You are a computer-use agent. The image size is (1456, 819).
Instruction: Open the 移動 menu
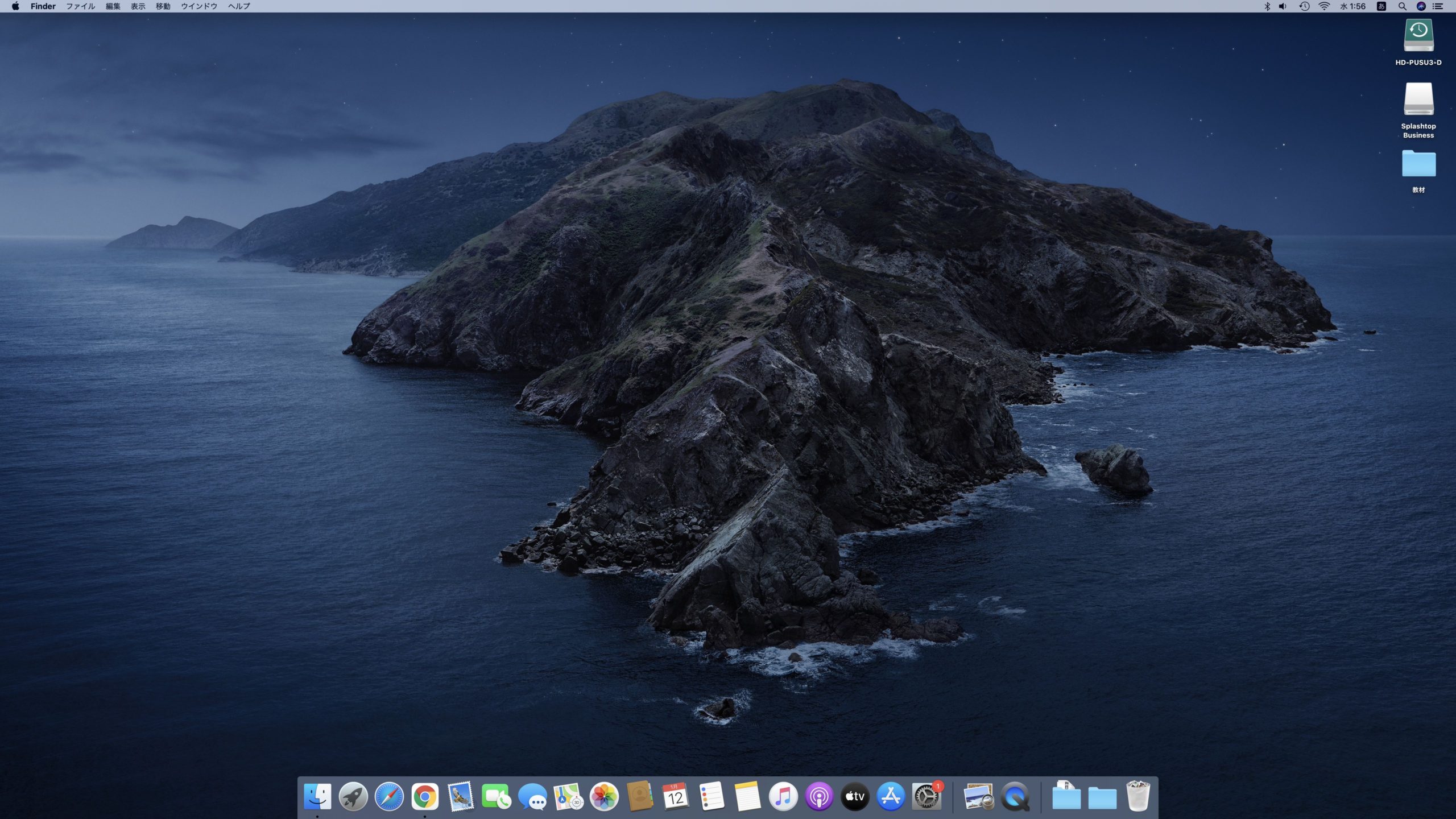pyautogui.click(x=163, y=6)
